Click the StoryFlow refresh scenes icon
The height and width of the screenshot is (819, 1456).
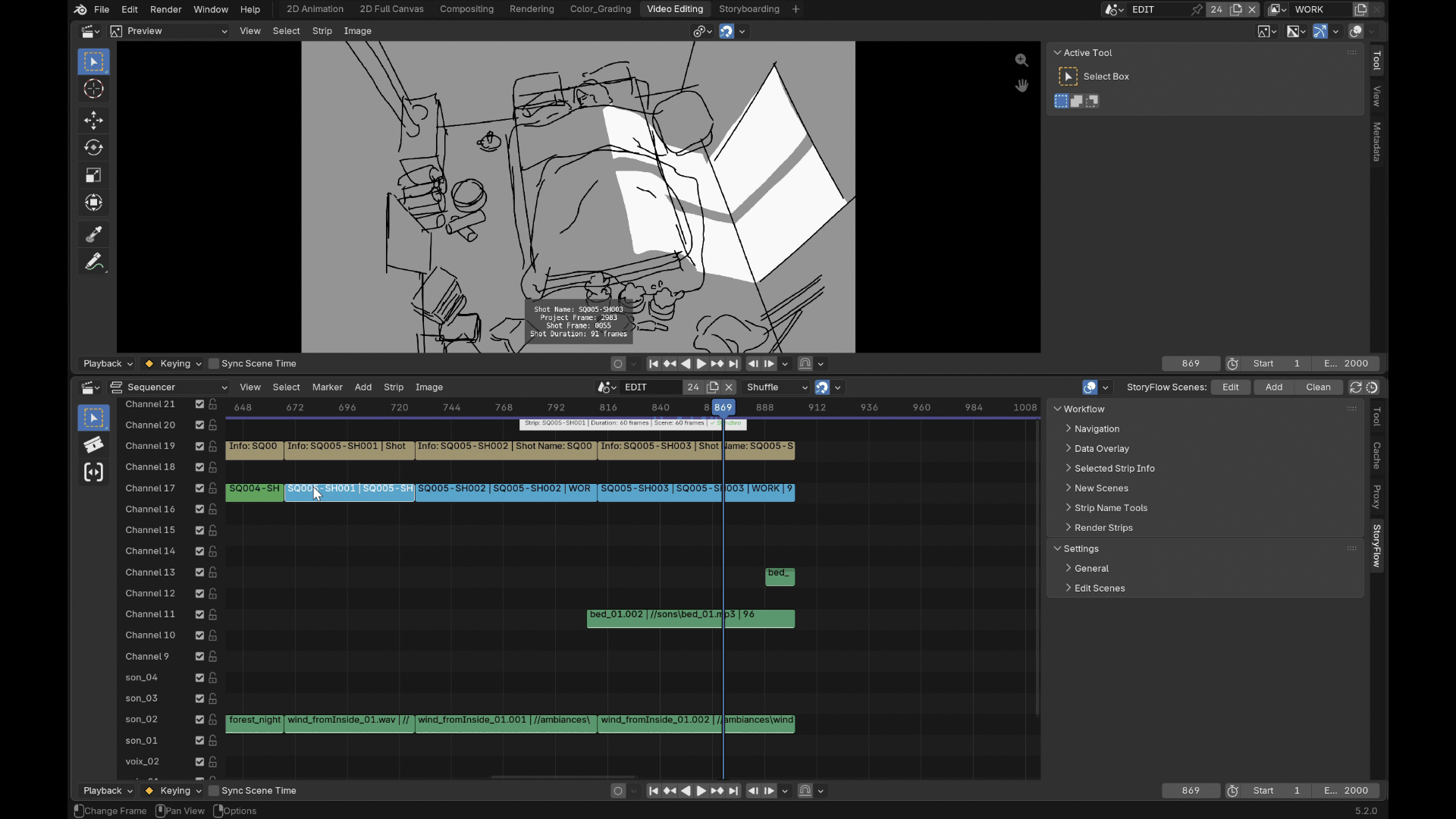[x=1356, y=388]
